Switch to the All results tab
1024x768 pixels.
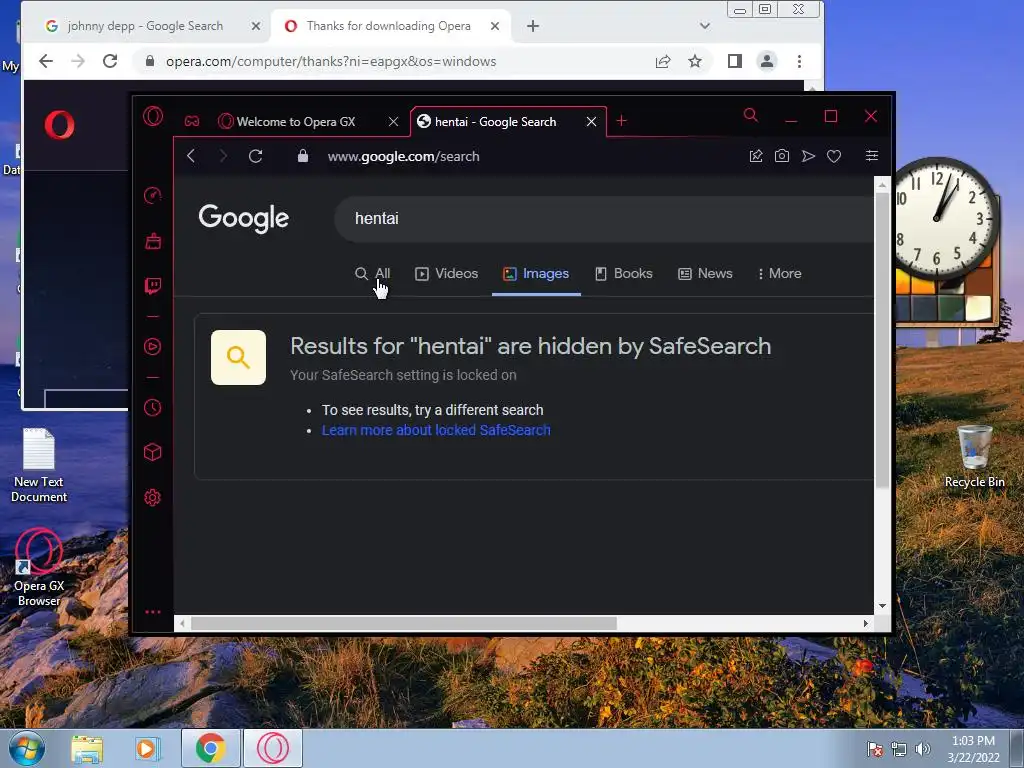[x=373, y=274]
